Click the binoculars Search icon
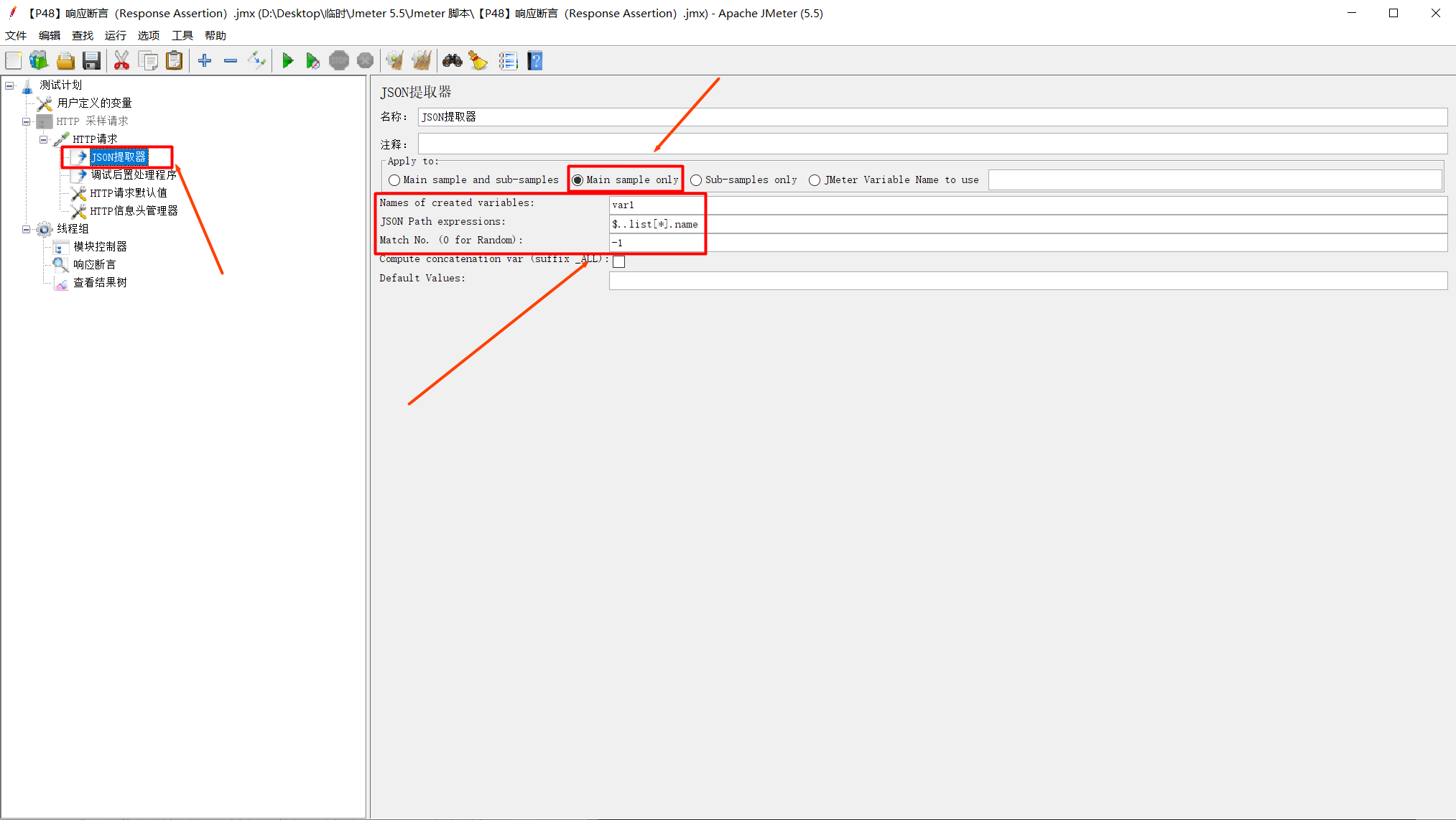The width and height of the screenshot is (1456, 820). [x=452, y=61]
